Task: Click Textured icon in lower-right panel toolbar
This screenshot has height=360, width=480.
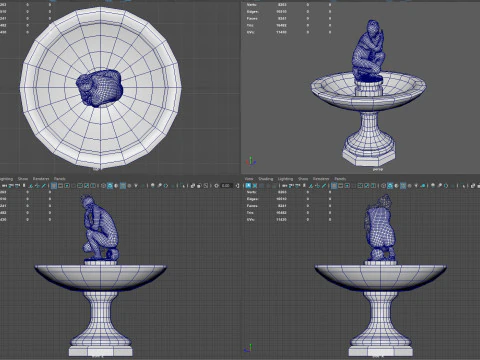Action: click(409, 186)
